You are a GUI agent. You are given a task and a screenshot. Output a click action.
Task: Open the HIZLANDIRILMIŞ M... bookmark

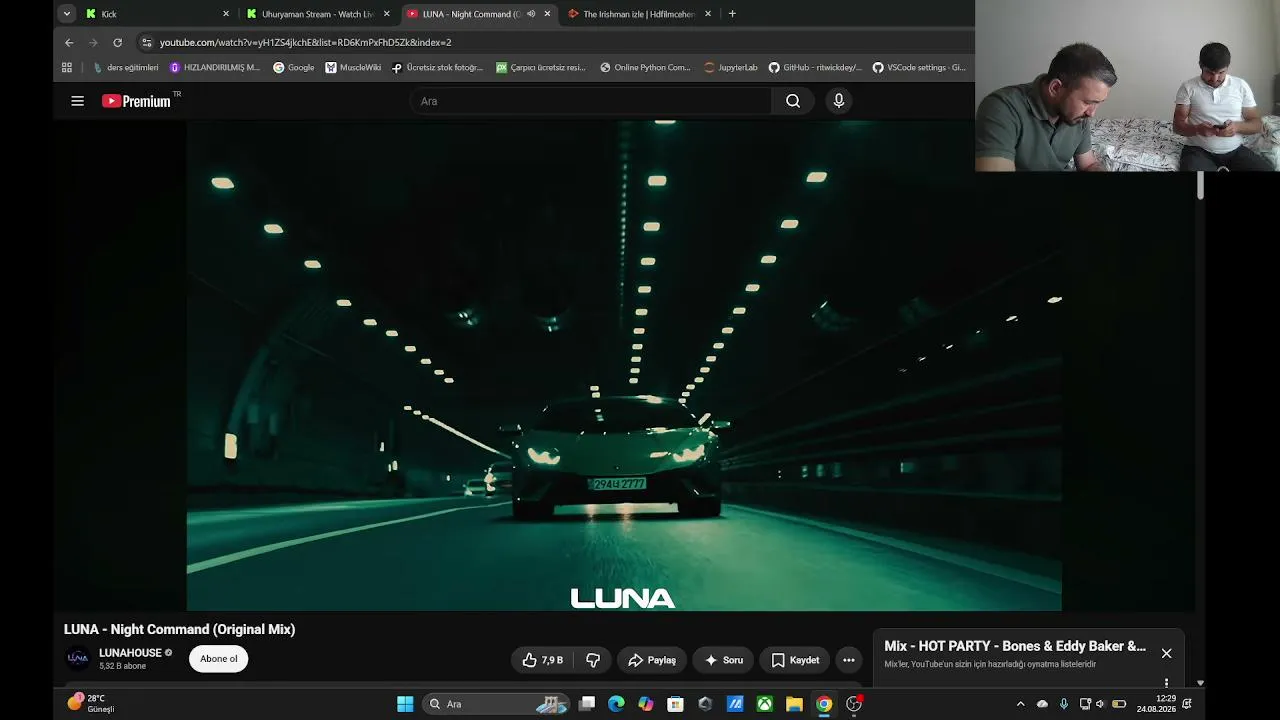(215, 68)
